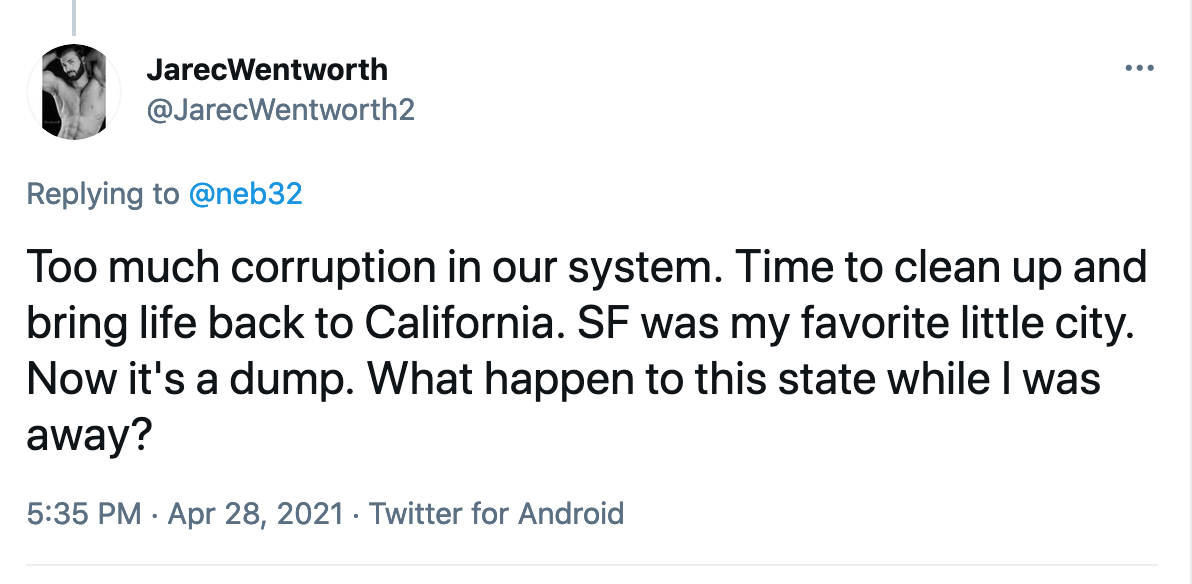Click the "Replying to" label text
This screenshot has height=584, width=1192.
click(x=103, y=195)
